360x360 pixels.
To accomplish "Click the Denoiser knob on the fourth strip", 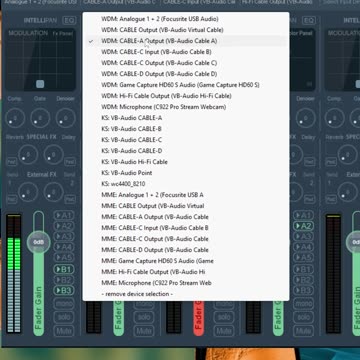I will pos(306,118).
